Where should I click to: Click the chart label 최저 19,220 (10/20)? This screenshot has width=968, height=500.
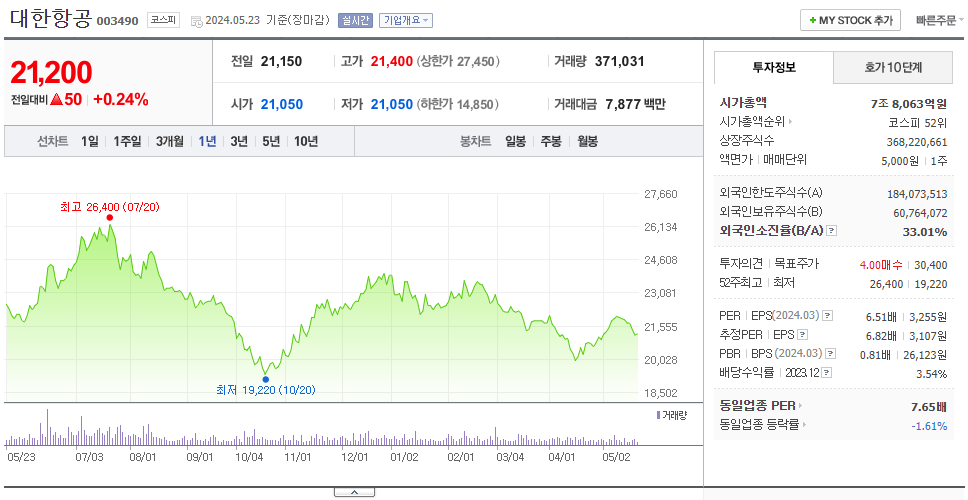(265, 390)
